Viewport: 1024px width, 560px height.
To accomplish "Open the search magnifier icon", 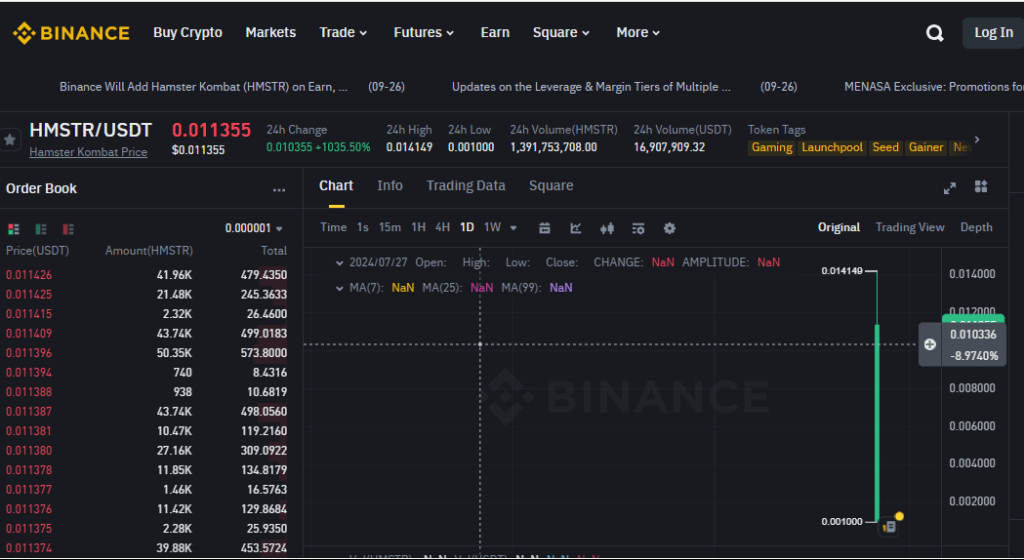I will coord(935,33).
